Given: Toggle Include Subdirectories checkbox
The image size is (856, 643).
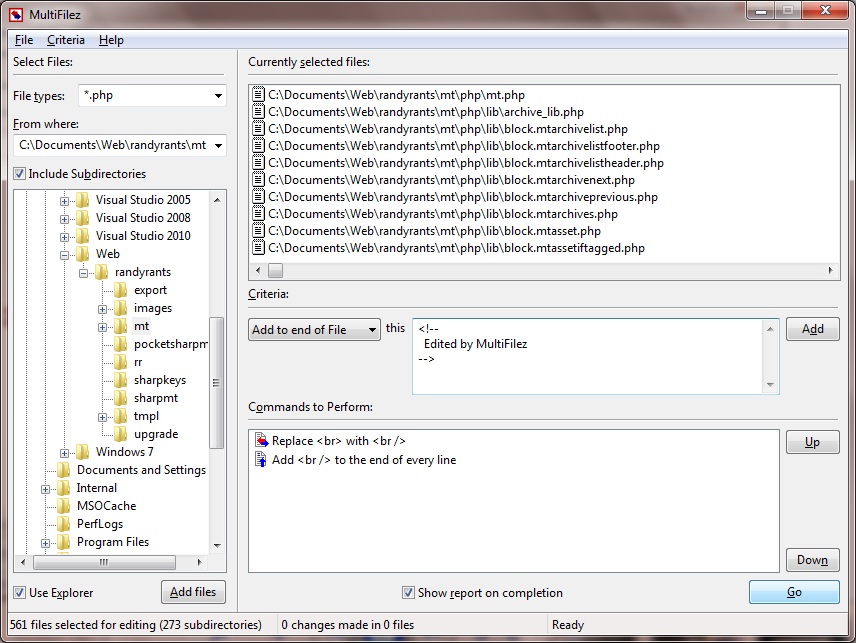Looking at the screenshot, I should point(20,174).
